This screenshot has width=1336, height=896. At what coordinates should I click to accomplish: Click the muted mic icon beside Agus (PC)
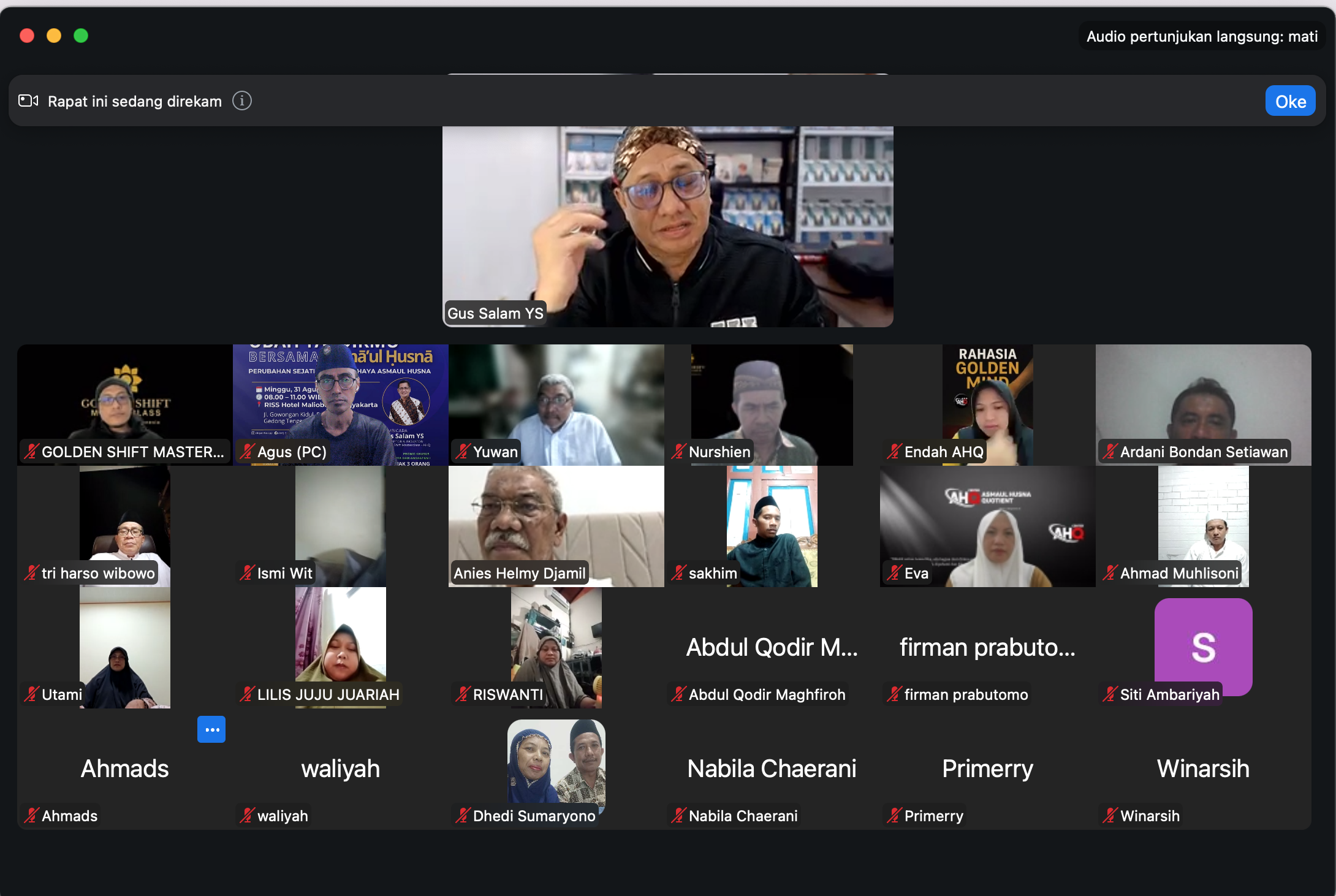click(247, 452)
